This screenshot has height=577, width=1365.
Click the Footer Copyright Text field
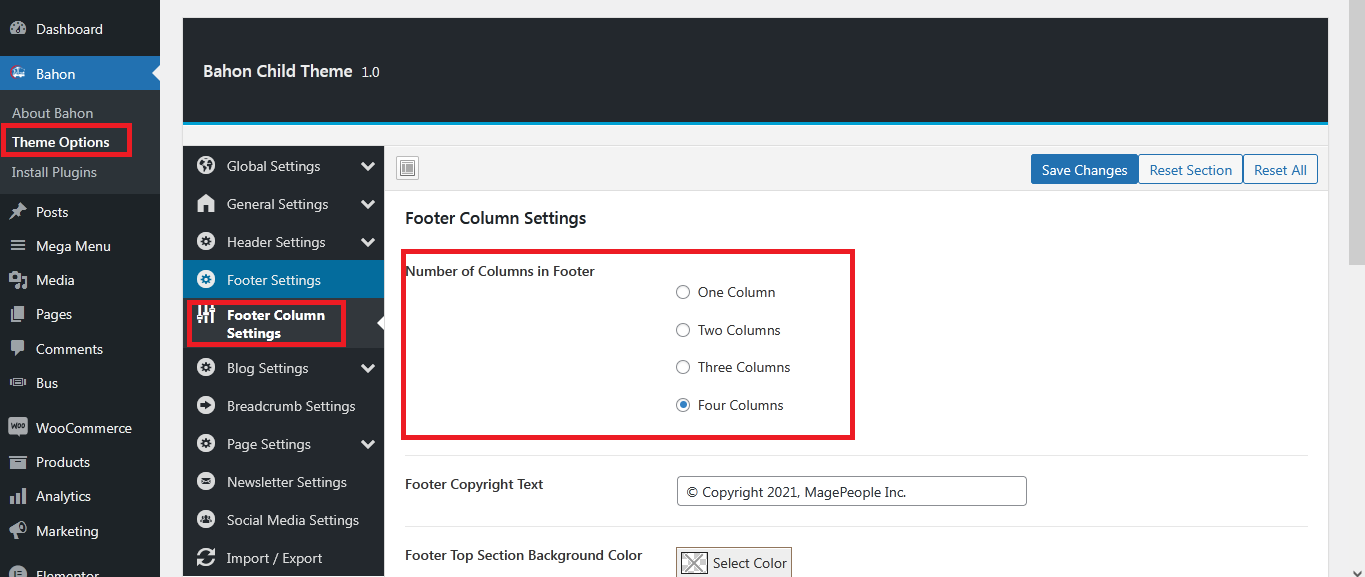[851, 492]
